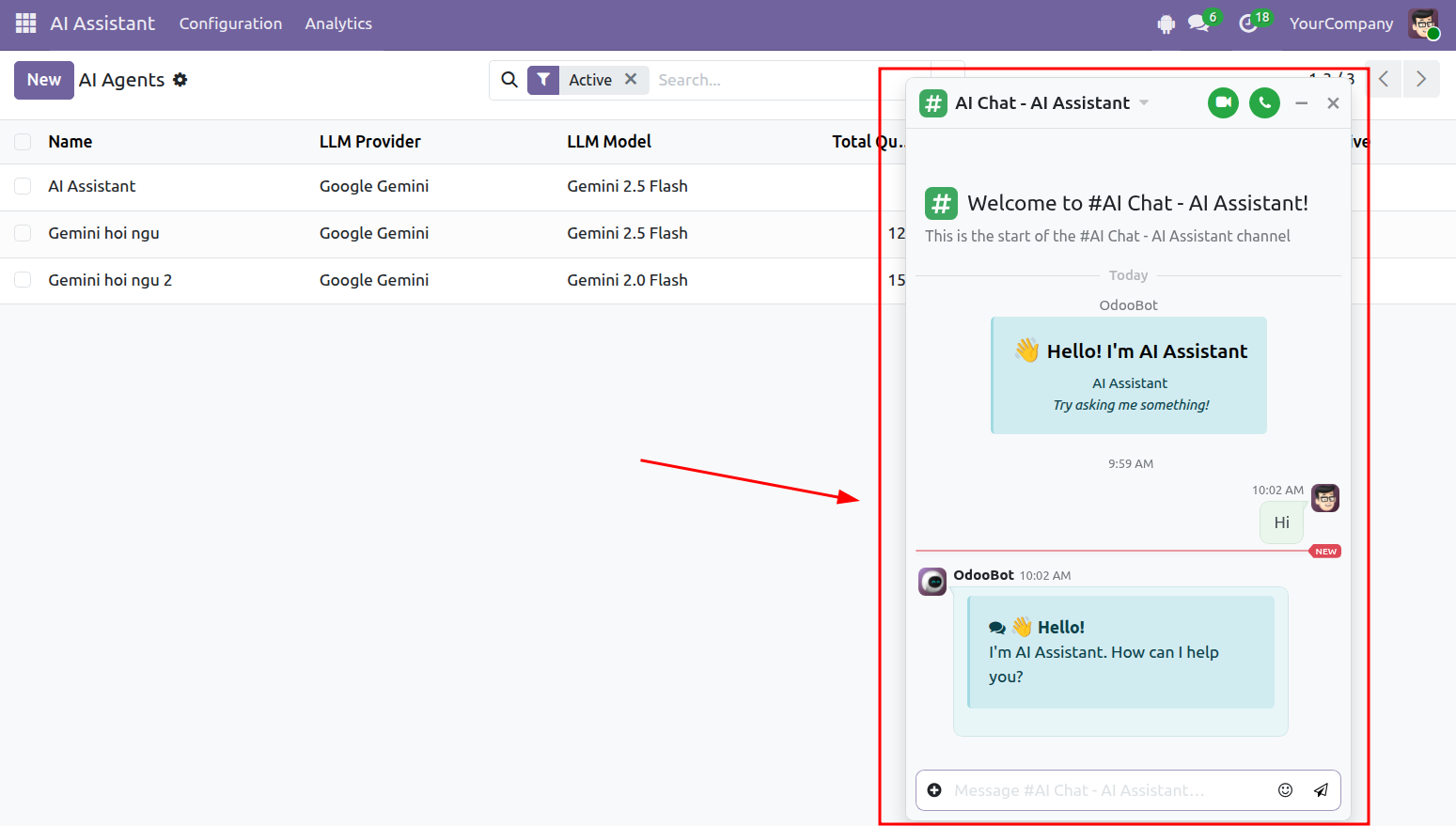This screenshot has width=1456, height=826.
Task: Tick the AI Assistant row checkbox
Action: (23, 186)
